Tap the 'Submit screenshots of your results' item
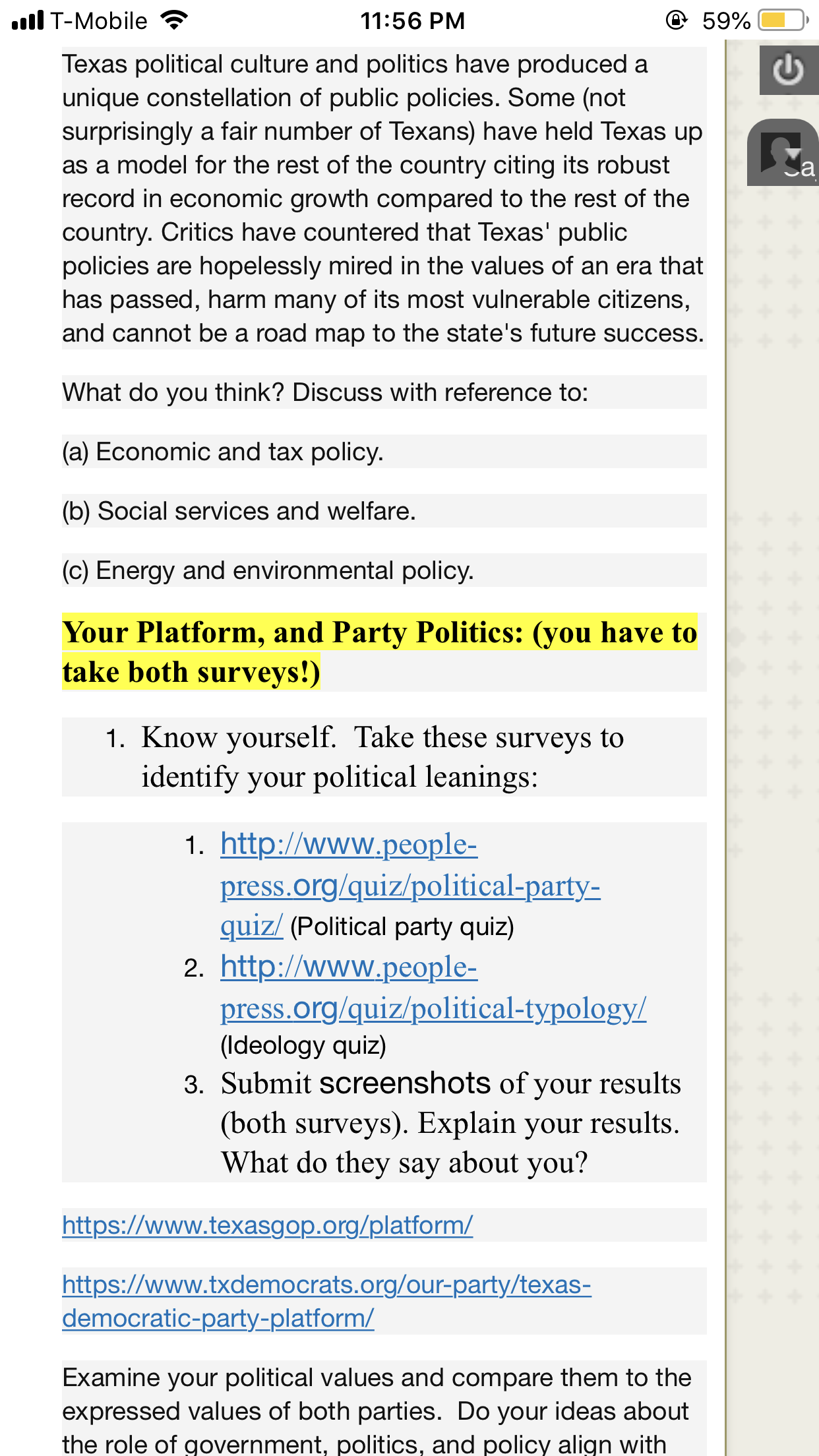 pyautogui.click(x=451, y=1123)
